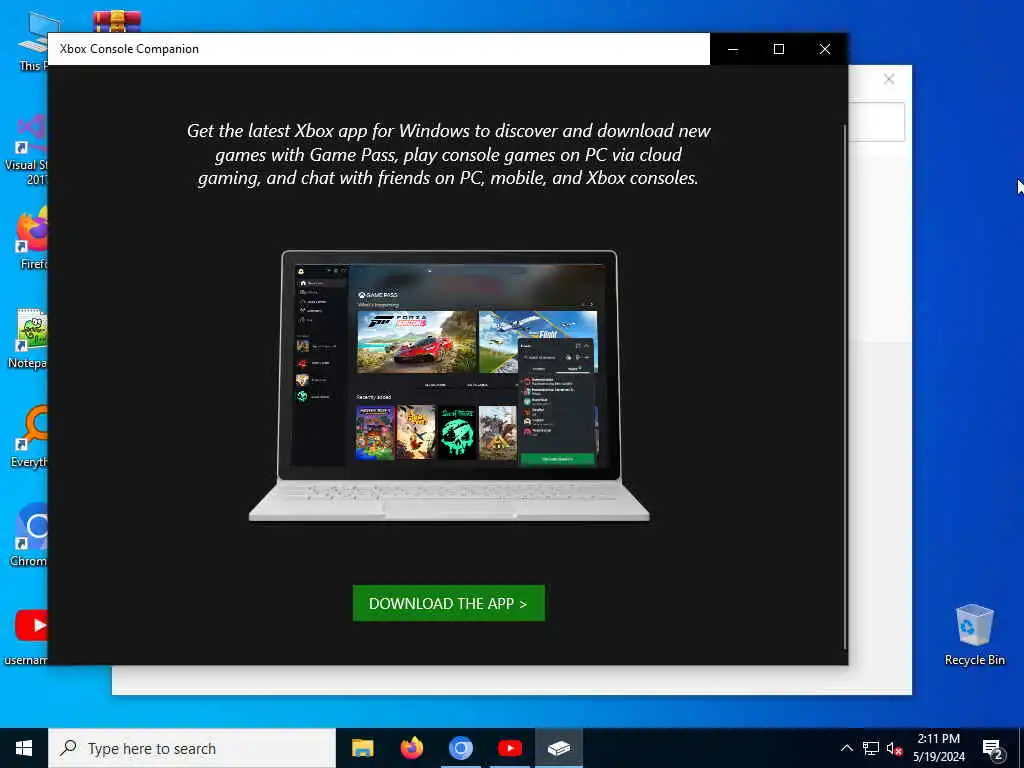Select the Firefox desktop shortcut

coord(33,238)
